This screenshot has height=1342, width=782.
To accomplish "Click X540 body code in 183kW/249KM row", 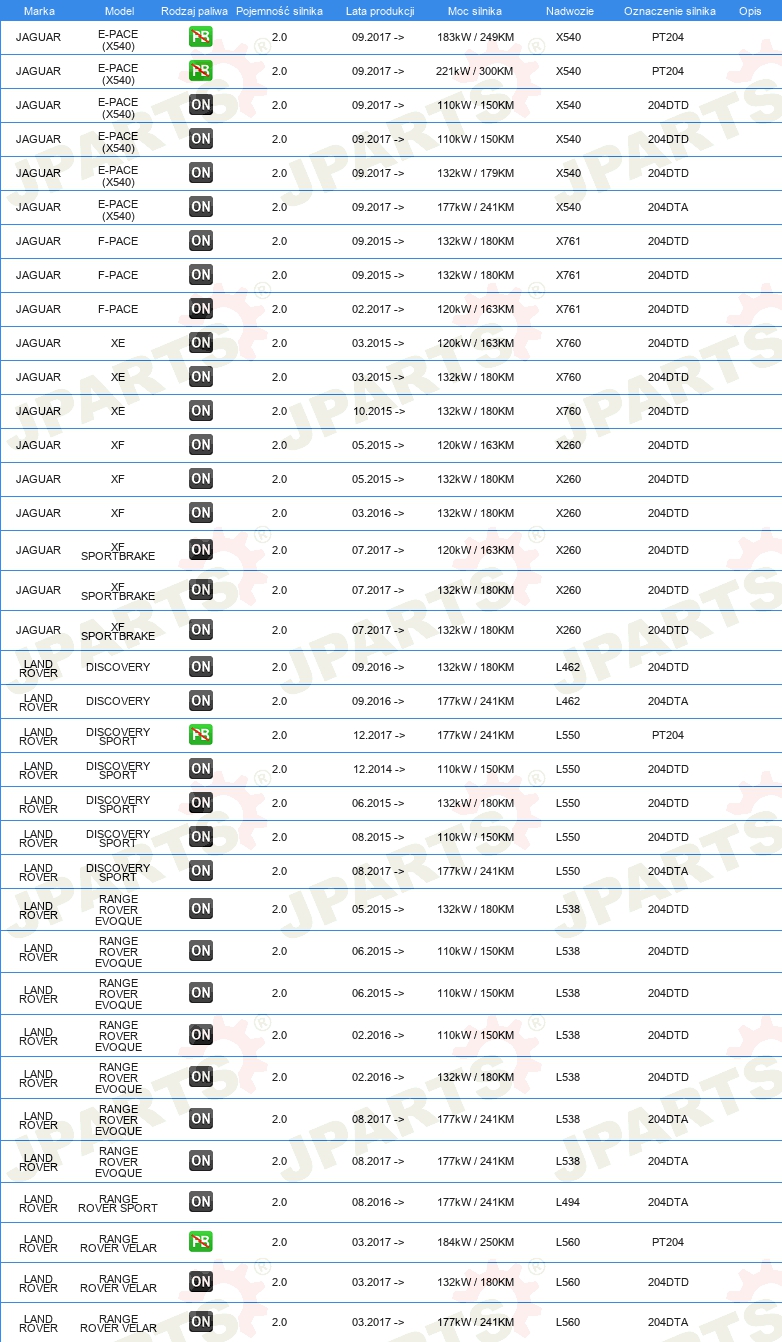I will coord(568,37).
